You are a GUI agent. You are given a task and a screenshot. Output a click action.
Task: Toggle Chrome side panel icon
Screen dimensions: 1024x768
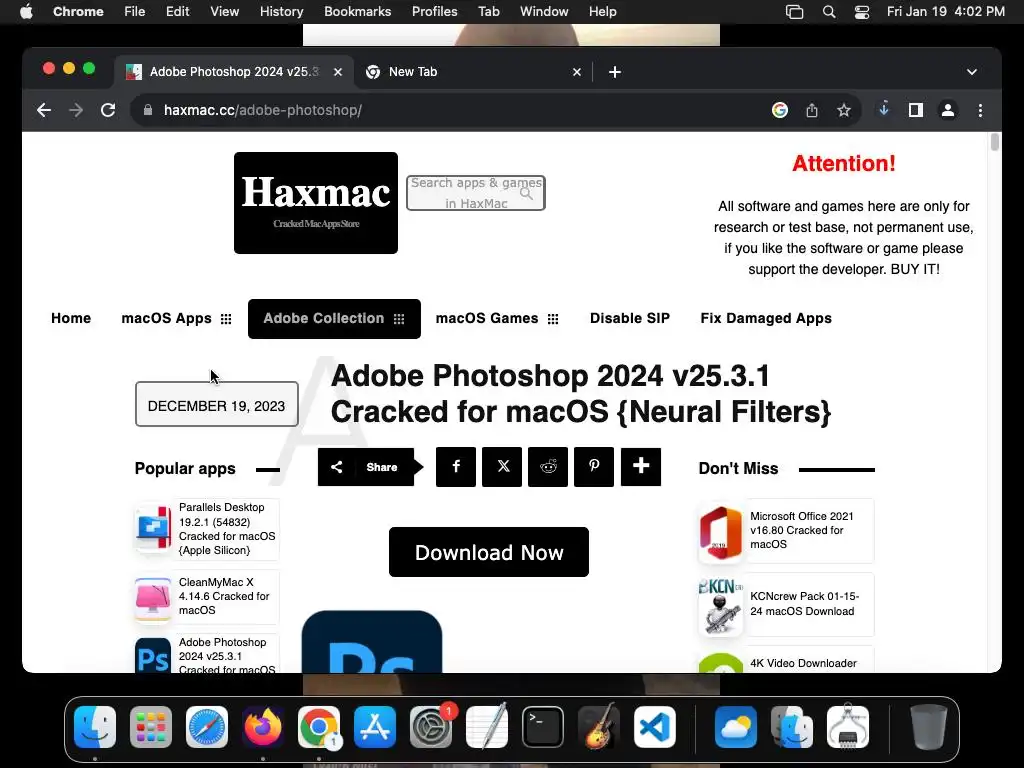916,110
